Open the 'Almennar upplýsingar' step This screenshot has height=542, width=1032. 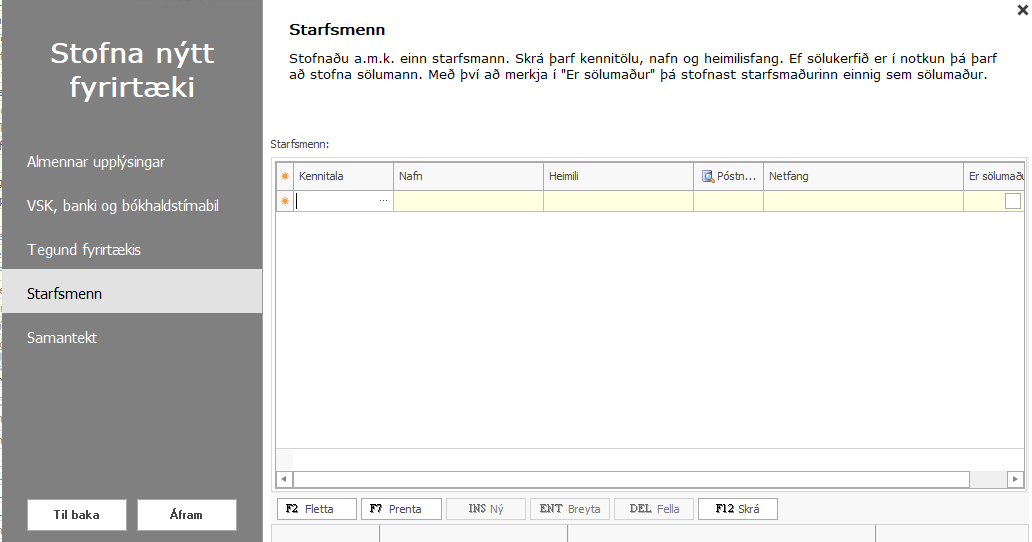tap(96, 162)
